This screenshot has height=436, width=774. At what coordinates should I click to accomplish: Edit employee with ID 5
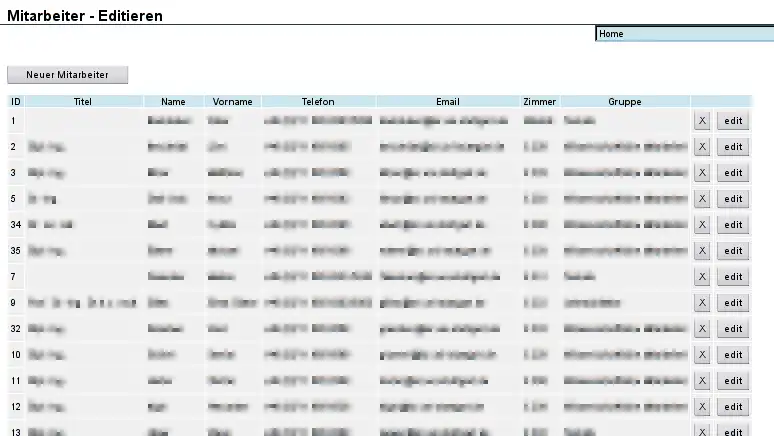[x=733, y=199]
